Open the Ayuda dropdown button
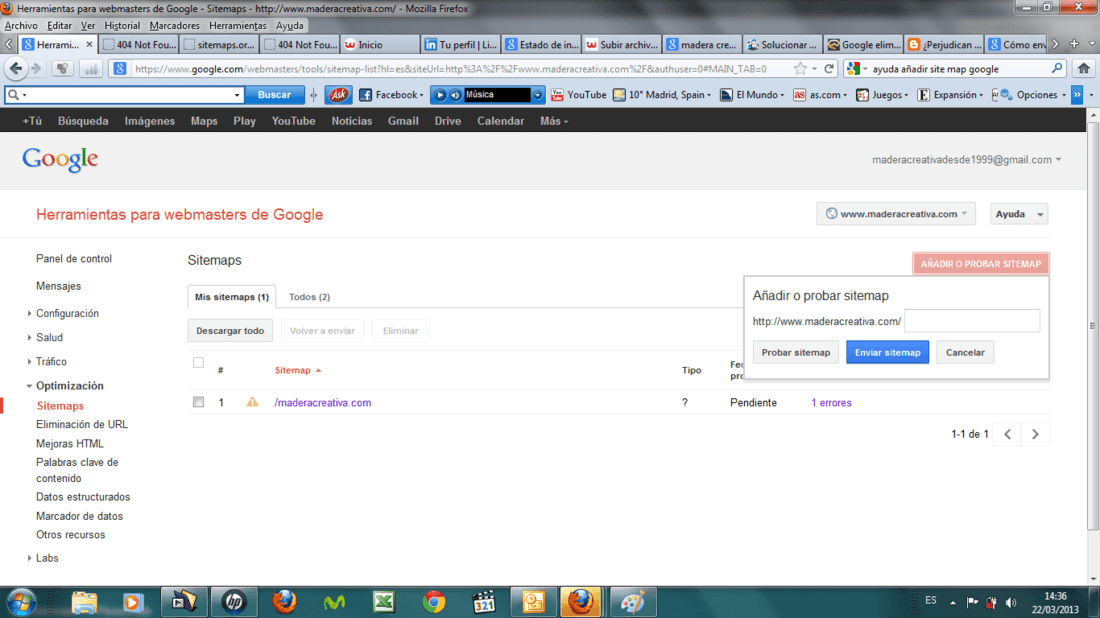Image resolution: width=1100 pixels, height=618 pixels. click(x=1019, y=214)
